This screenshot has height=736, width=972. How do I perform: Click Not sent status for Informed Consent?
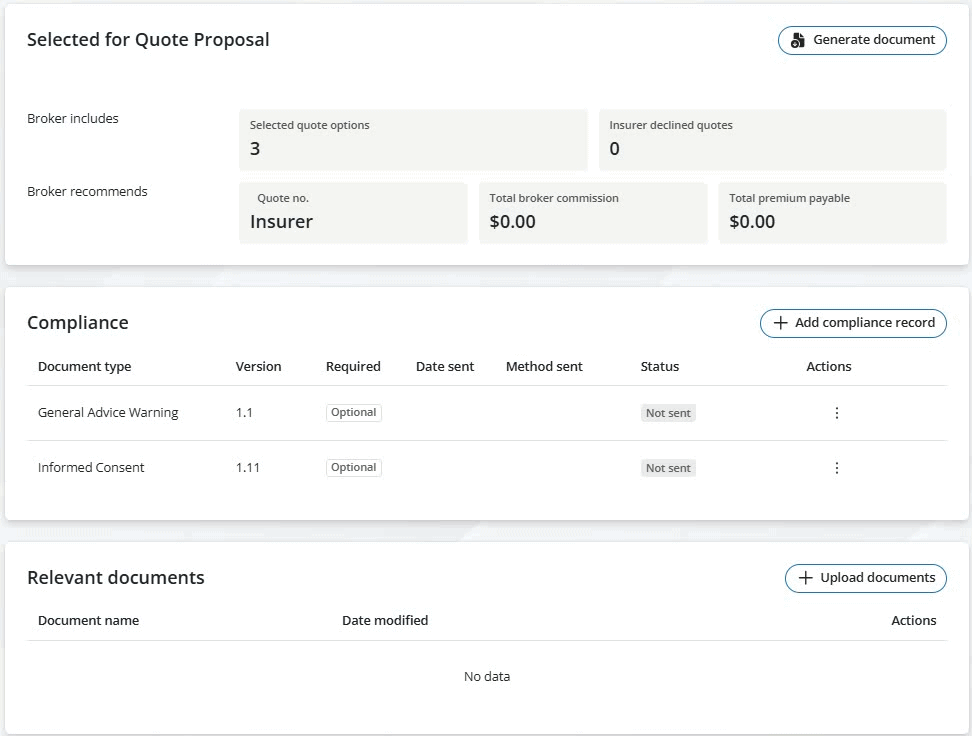668,468
